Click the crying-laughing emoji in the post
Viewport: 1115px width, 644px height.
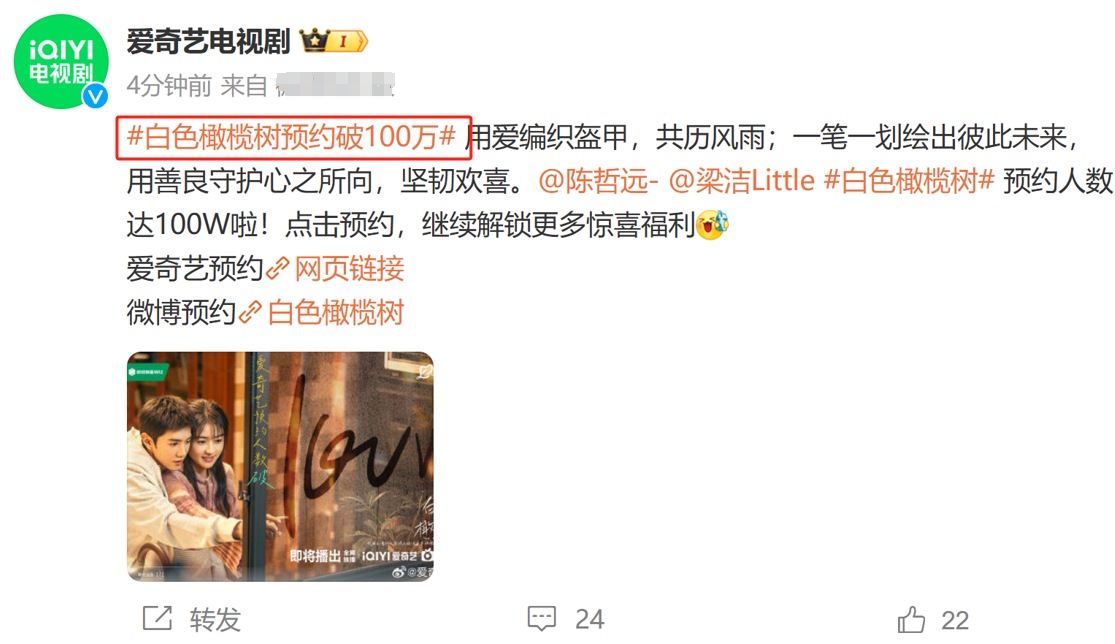click(713, 225)
